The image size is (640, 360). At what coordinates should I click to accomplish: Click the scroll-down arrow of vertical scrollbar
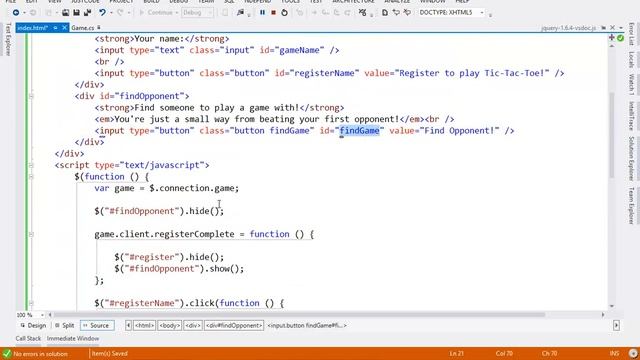click(611, 306)
